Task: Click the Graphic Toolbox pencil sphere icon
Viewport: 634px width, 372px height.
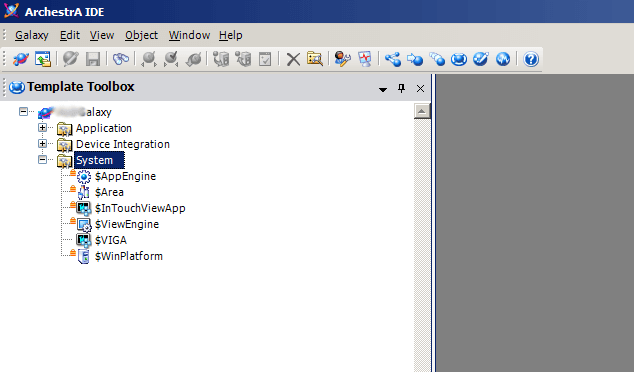Action: point(481,59)
